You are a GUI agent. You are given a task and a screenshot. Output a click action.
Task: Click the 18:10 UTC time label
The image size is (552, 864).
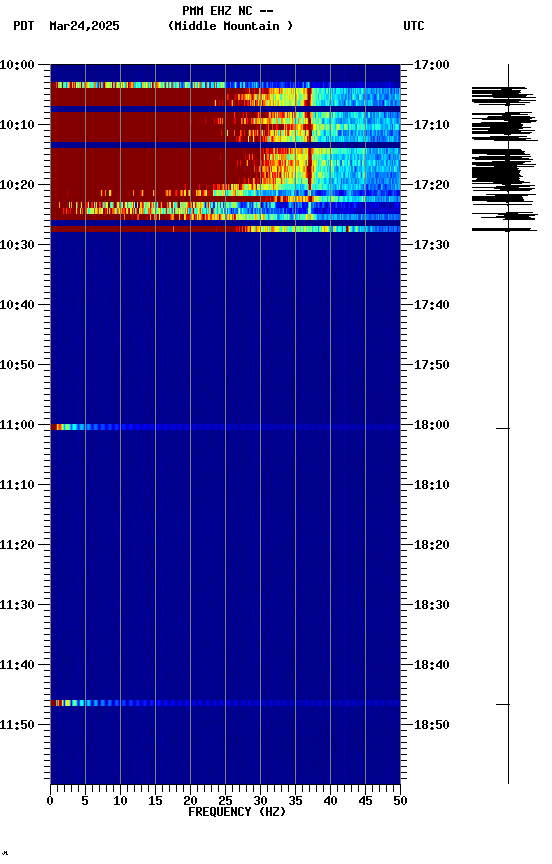[x=432, y=485]
